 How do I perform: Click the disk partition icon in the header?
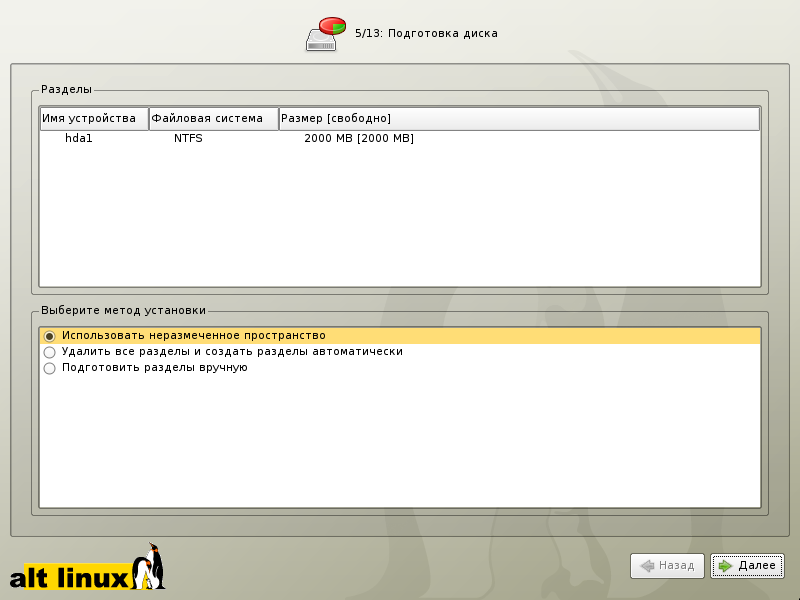(325, 33)
